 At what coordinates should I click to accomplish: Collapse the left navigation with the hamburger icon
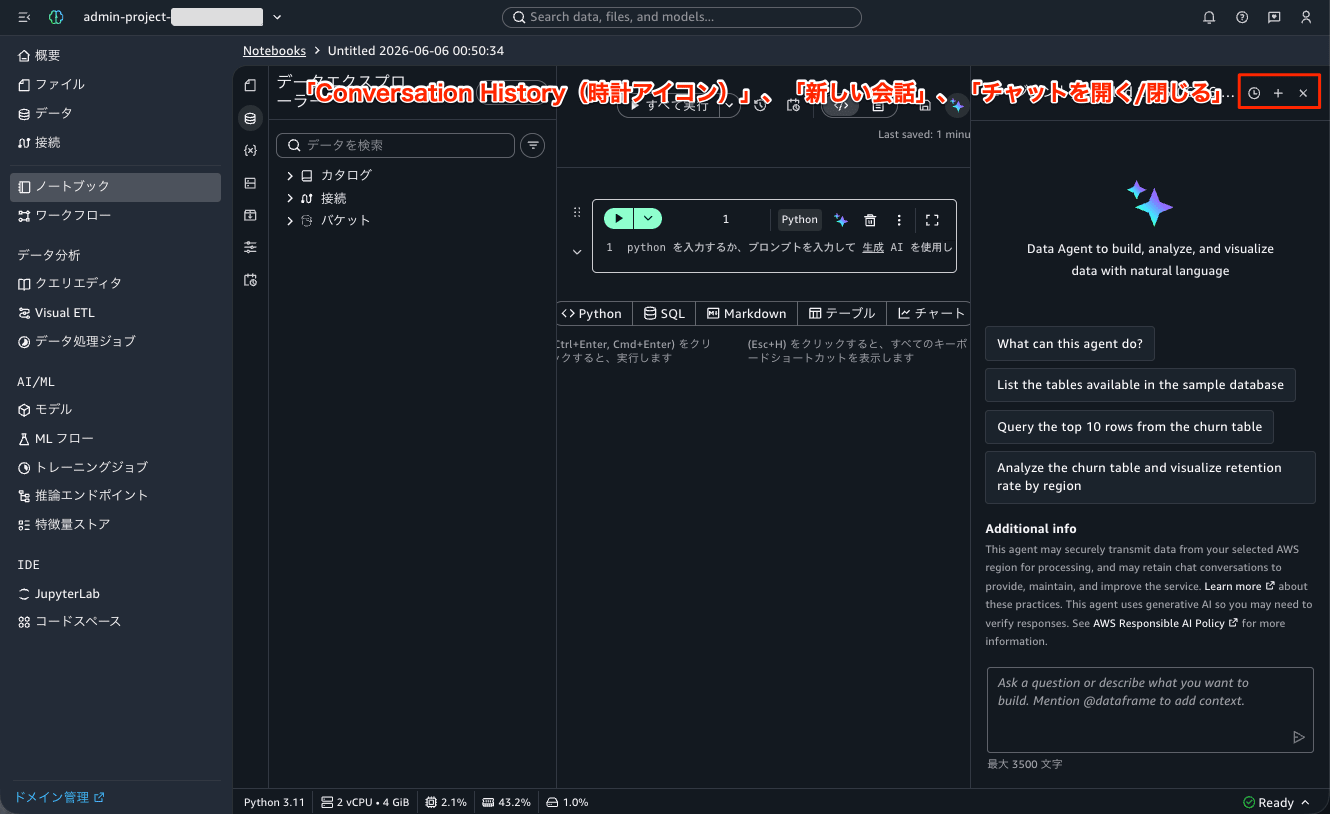[25, 17]
